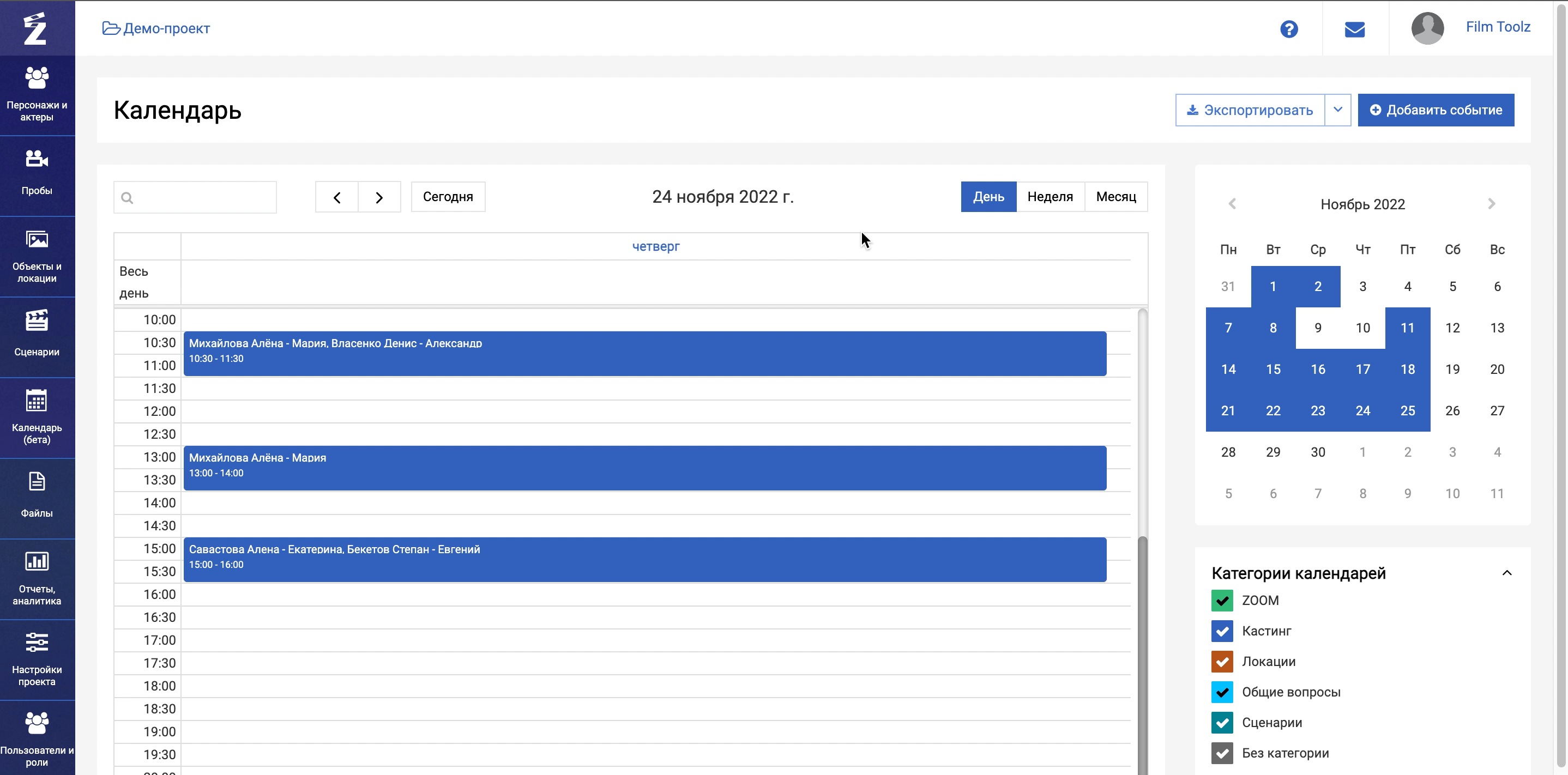Open Отчеты, аналитика sidebar section

37,578
